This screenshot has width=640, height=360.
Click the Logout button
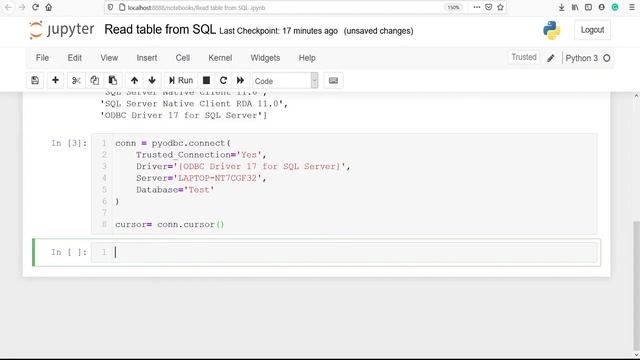click(592, 30)
